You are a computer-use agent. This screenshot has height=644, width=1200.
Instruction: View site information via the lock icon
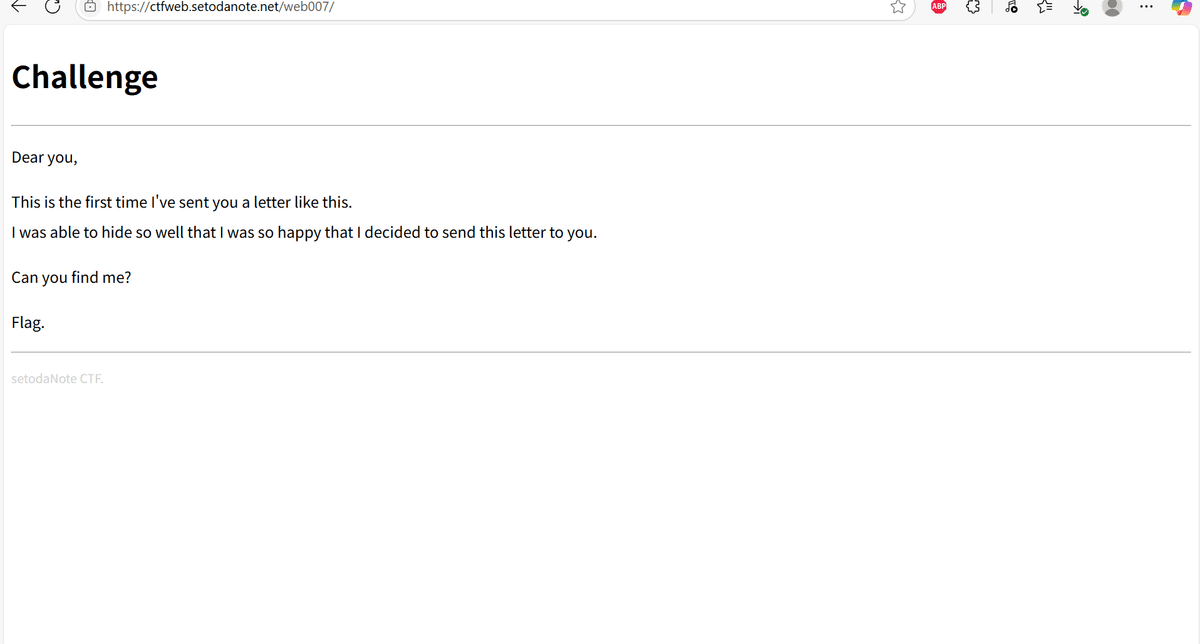(90, 7)
